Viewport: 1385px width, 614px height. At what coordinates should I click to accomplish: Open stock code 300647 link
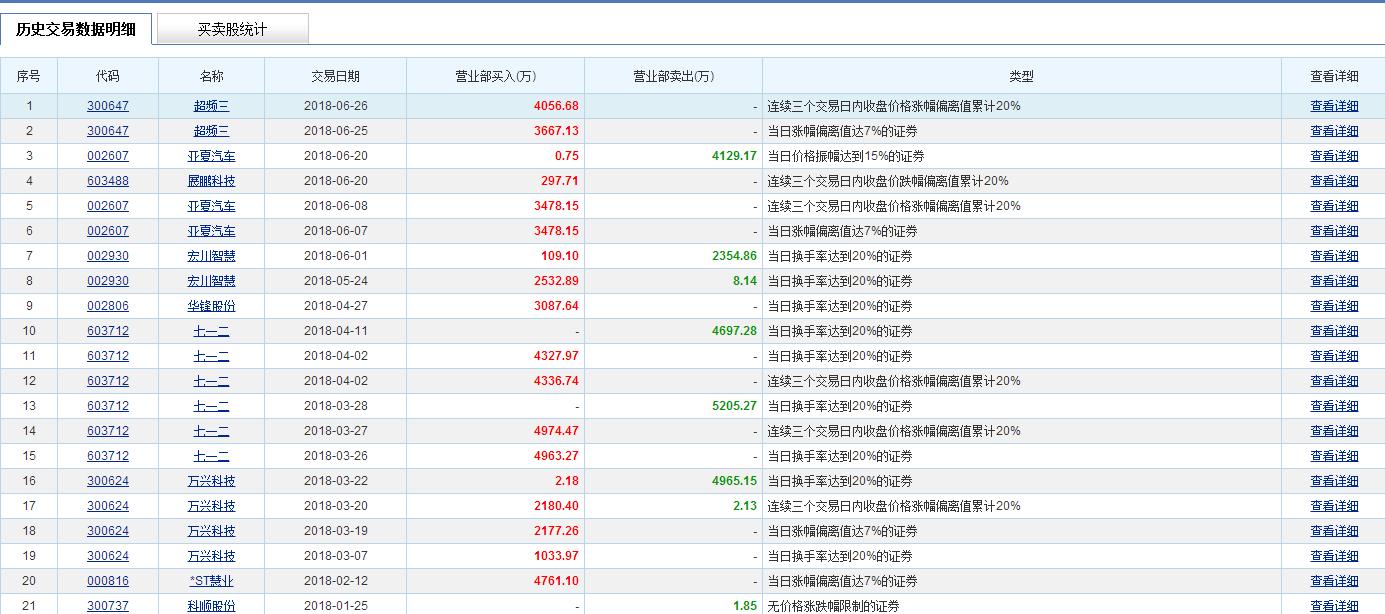pos(105,105)
